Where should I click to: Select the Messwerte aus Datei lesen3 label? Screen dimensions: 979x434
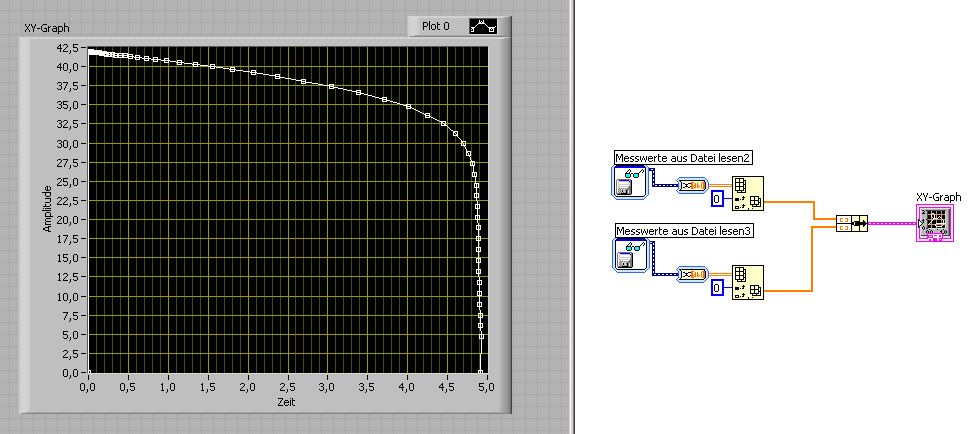(684, 231)
